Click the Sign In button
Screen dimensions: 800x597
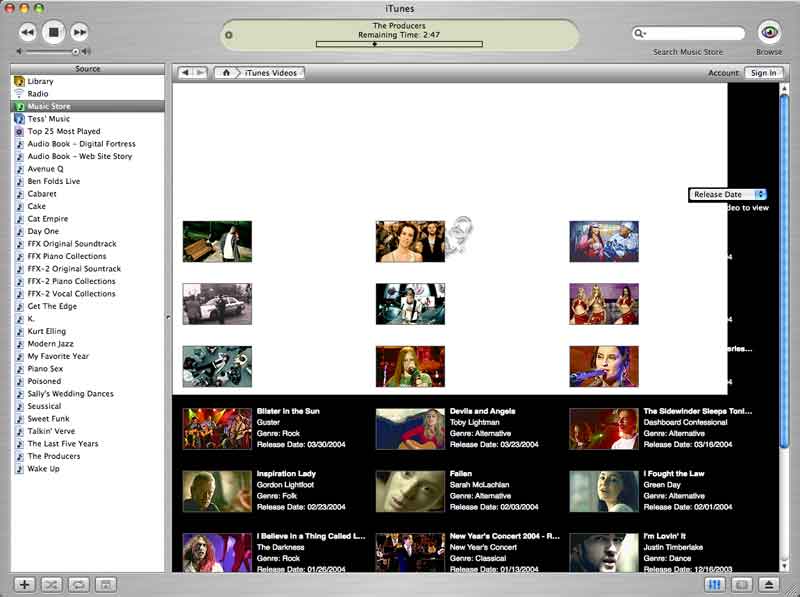pyautogui.click(x=763, y=73)
